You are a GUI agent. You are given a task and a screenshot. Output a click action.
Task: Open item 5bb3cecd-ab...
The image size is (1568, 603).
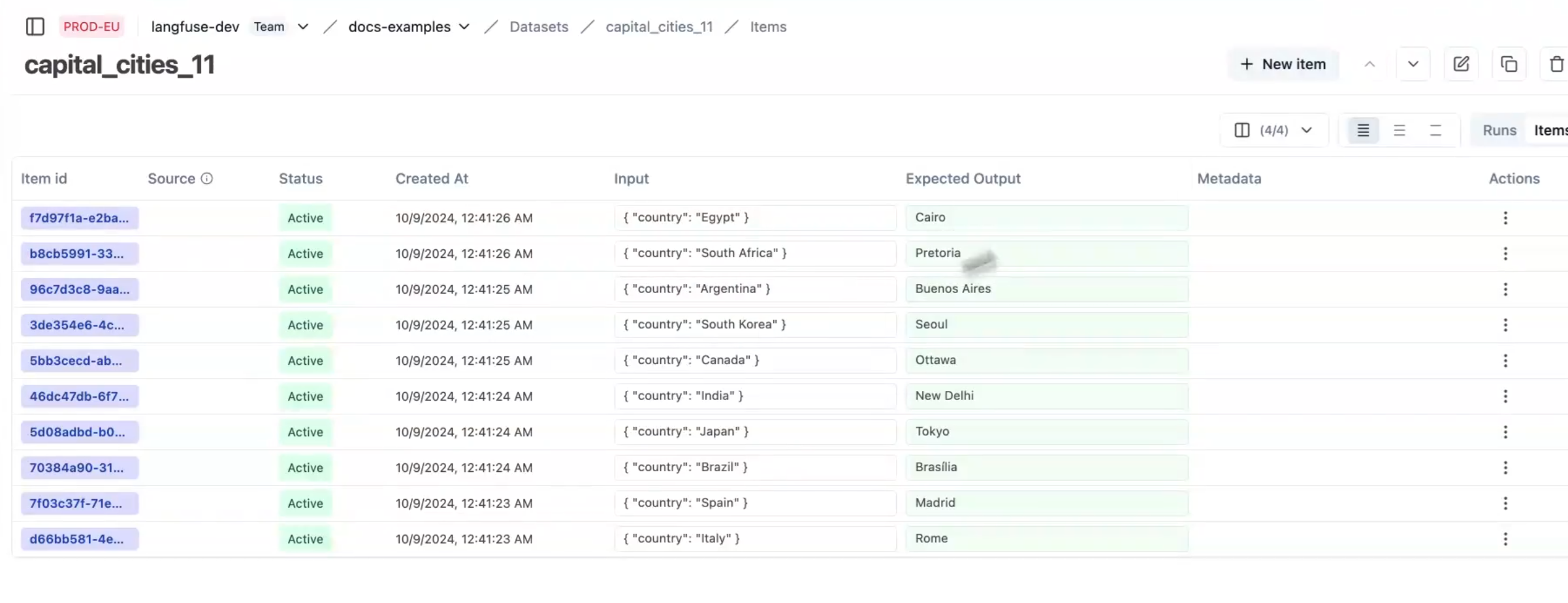click(80, 361)
